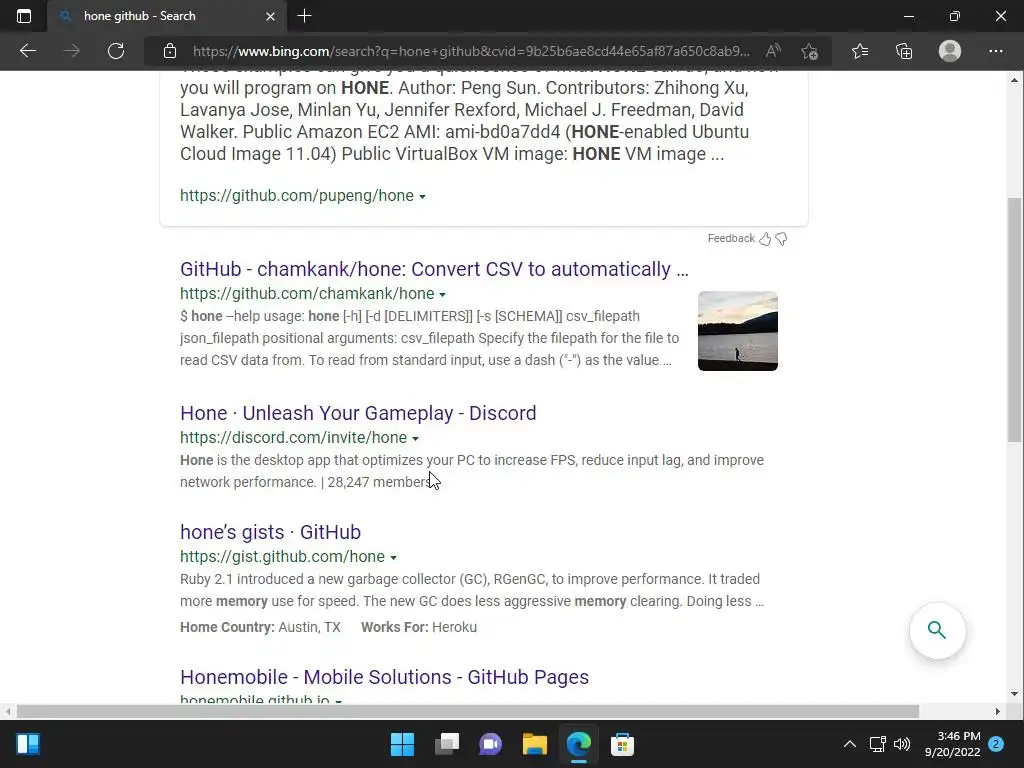1024x768 pixels.
Task: Open the Read aloud tool
Action: click(x=773, y=51)
